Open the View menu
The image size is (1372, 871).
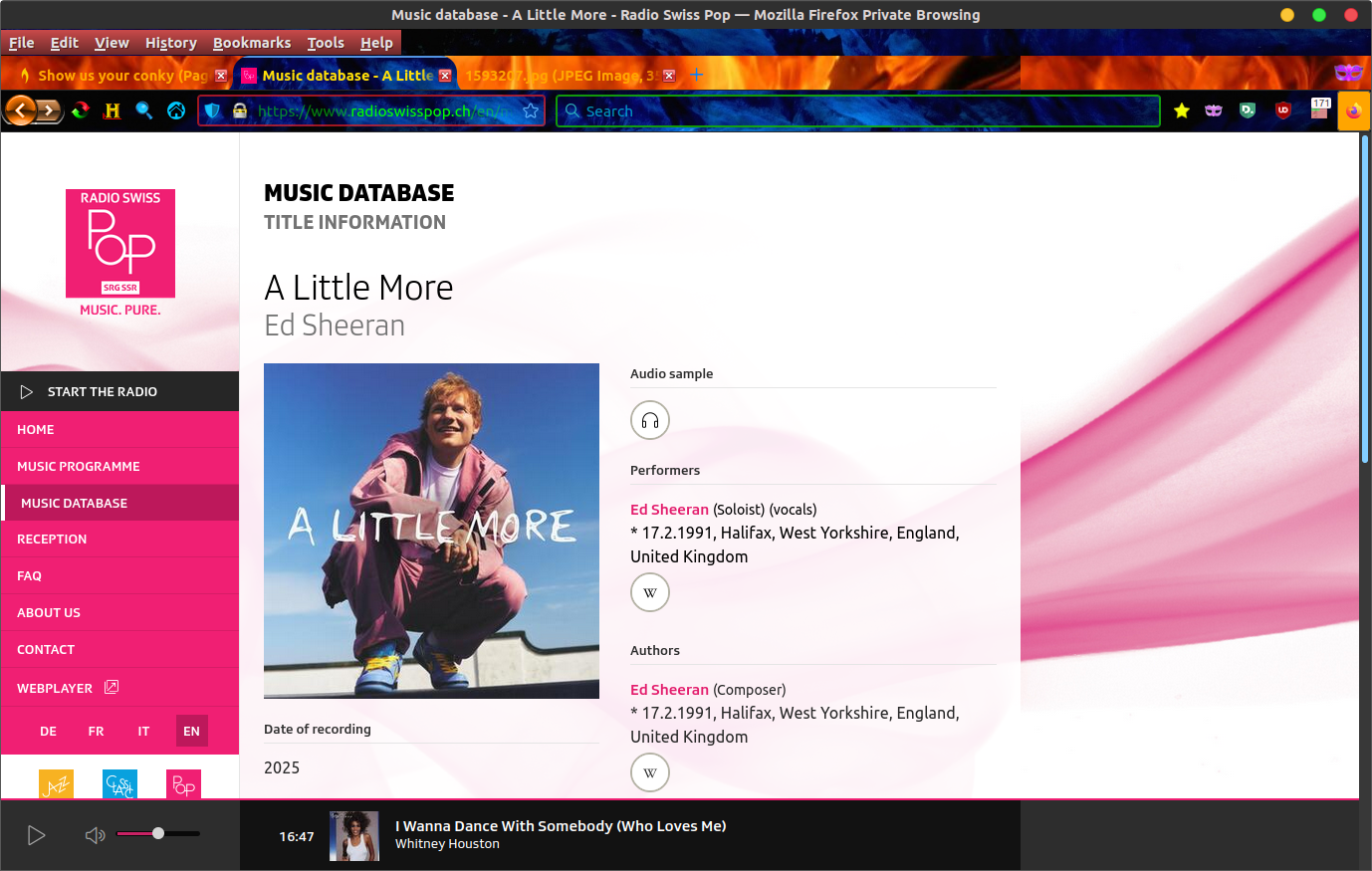112,43
